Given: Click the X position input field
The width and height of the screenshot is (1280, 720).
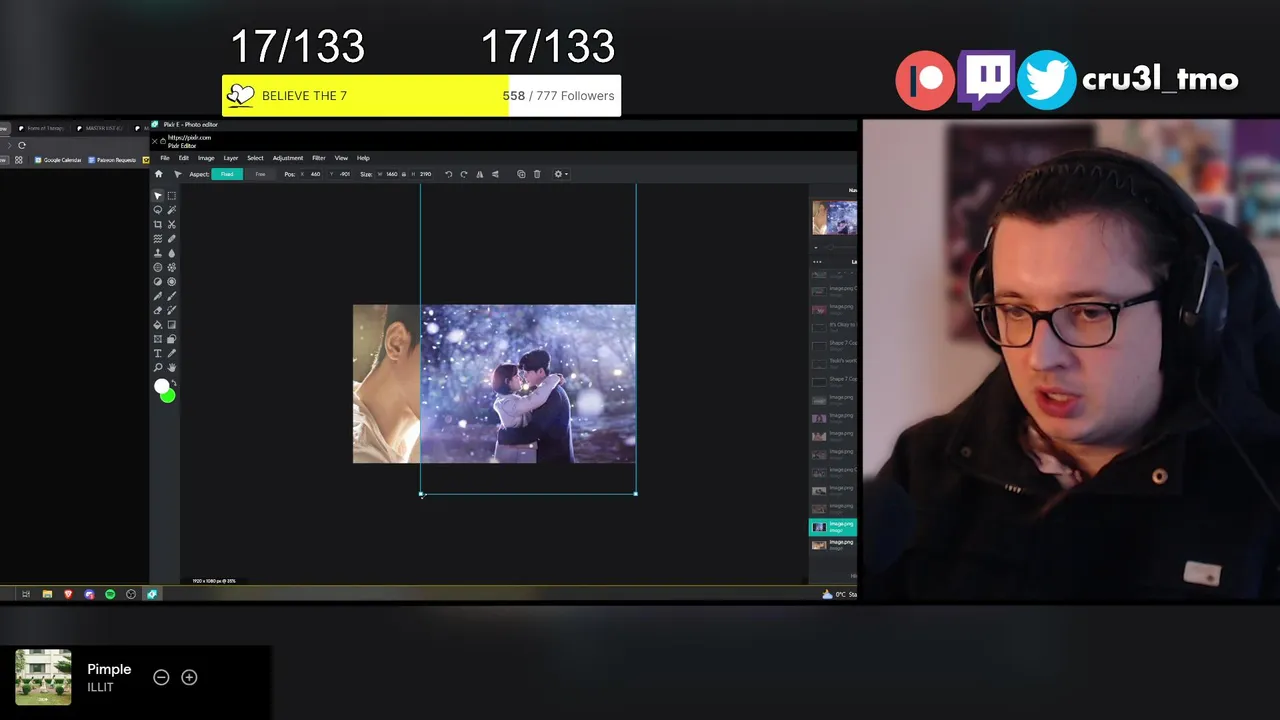Looking at the screenshot, I should tap(311, 174).
